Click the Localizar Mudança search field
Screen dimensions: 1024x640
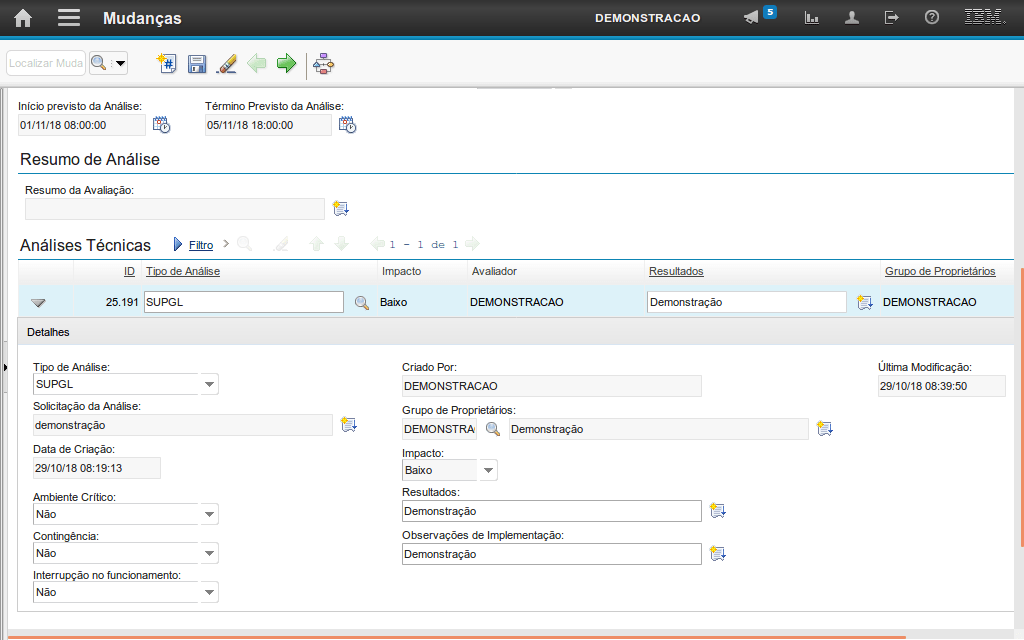[x=46, y=63]
